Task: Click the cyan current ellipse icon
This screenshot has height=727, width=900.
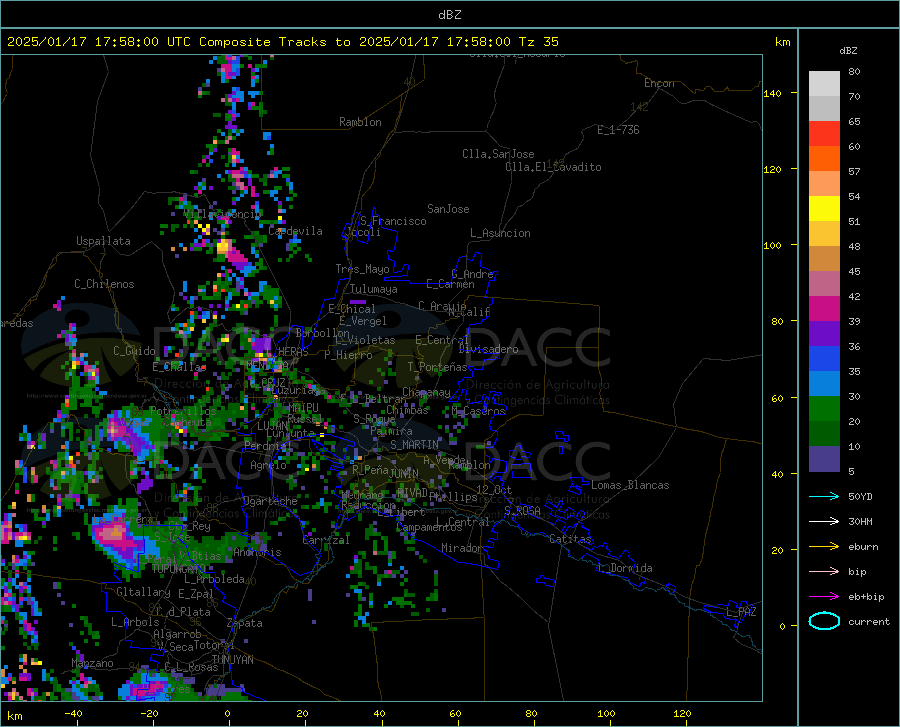Action: 824,621
